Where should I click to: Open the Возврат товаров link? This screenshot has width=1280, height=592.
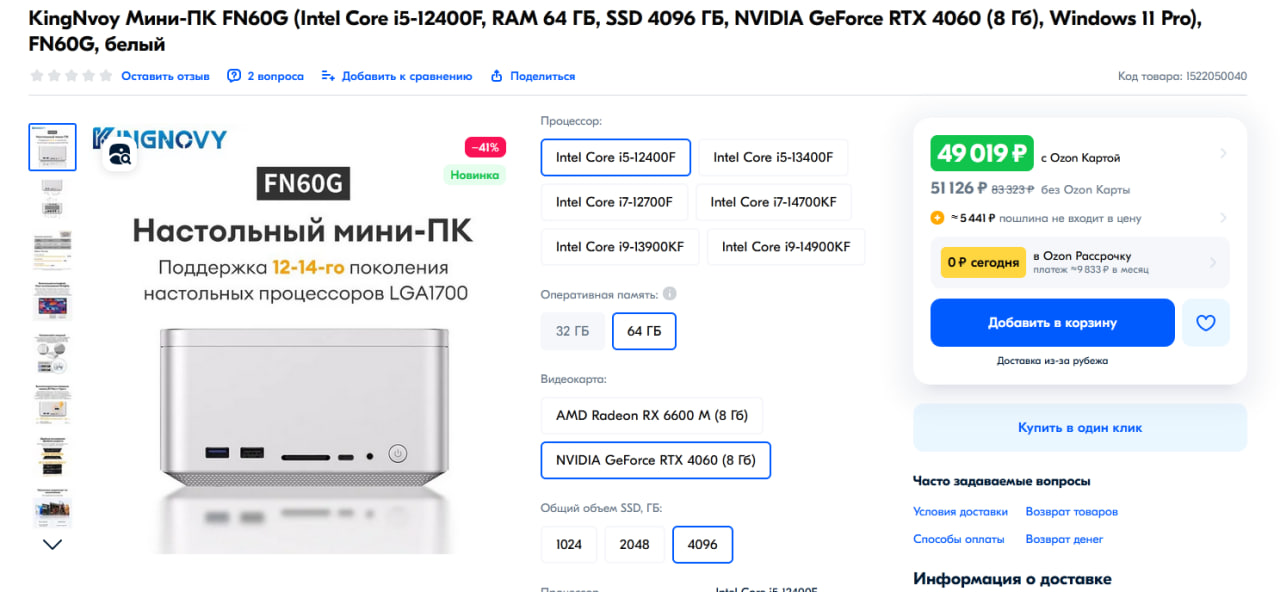(x=1071, y=512)
